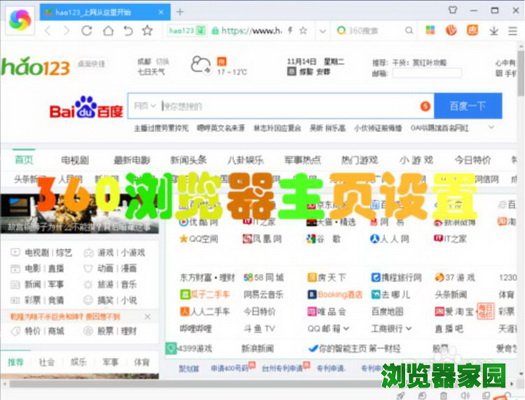Image resolution: width=525 pixels, height=400 pixels.
Task: Open 游戏 in the left category list
Action: tap(105, 252)
